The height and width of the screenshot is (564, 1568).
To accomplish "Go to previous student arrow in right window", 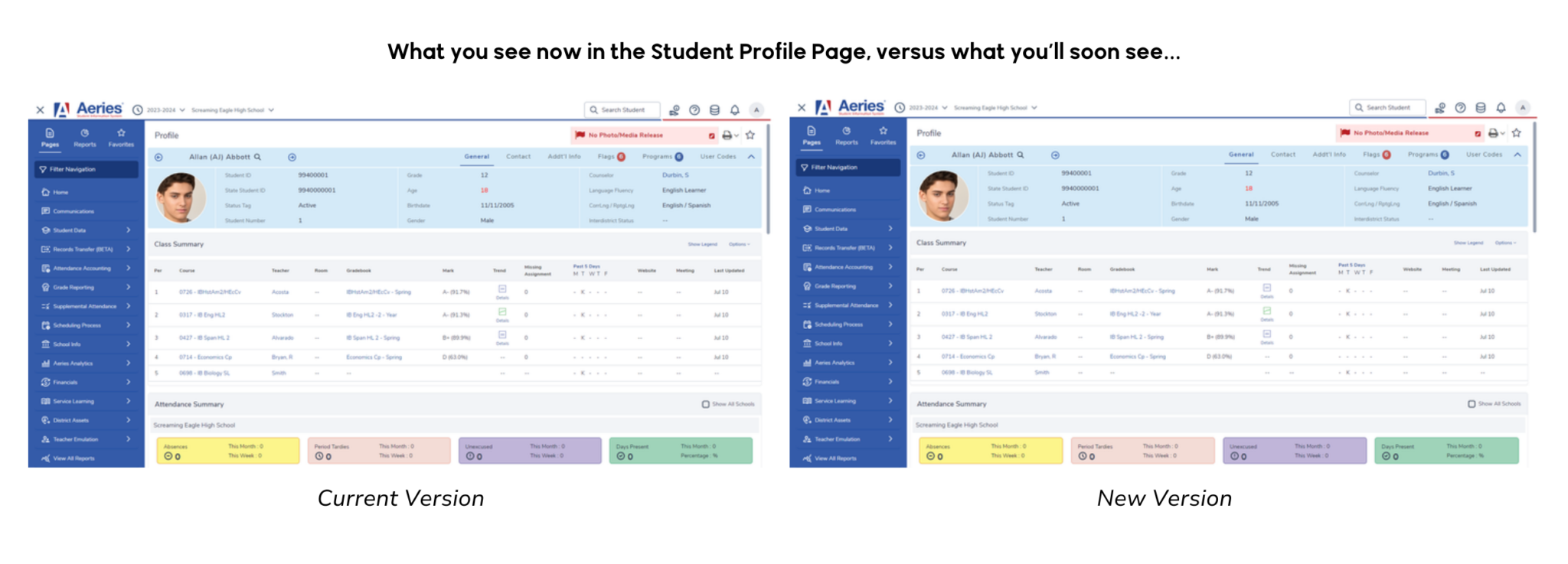I will coord(921,155).
